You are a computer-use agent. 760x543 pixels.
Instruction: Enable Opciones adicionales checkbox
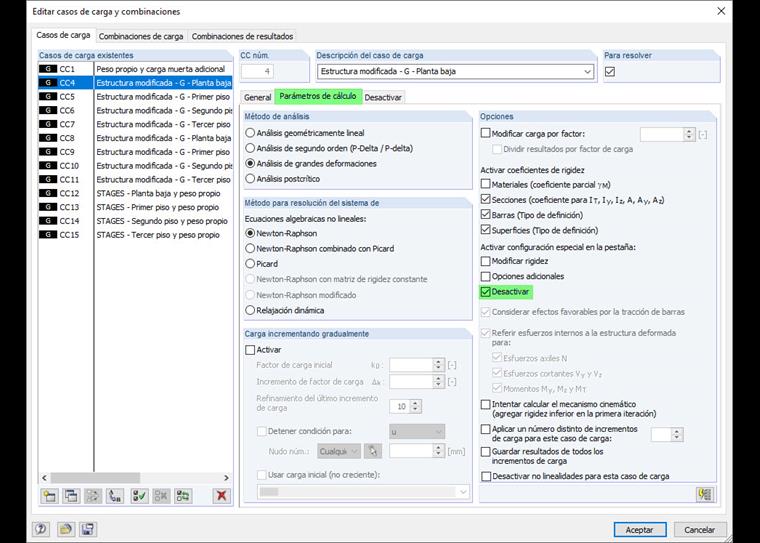[x=486, y=276]
